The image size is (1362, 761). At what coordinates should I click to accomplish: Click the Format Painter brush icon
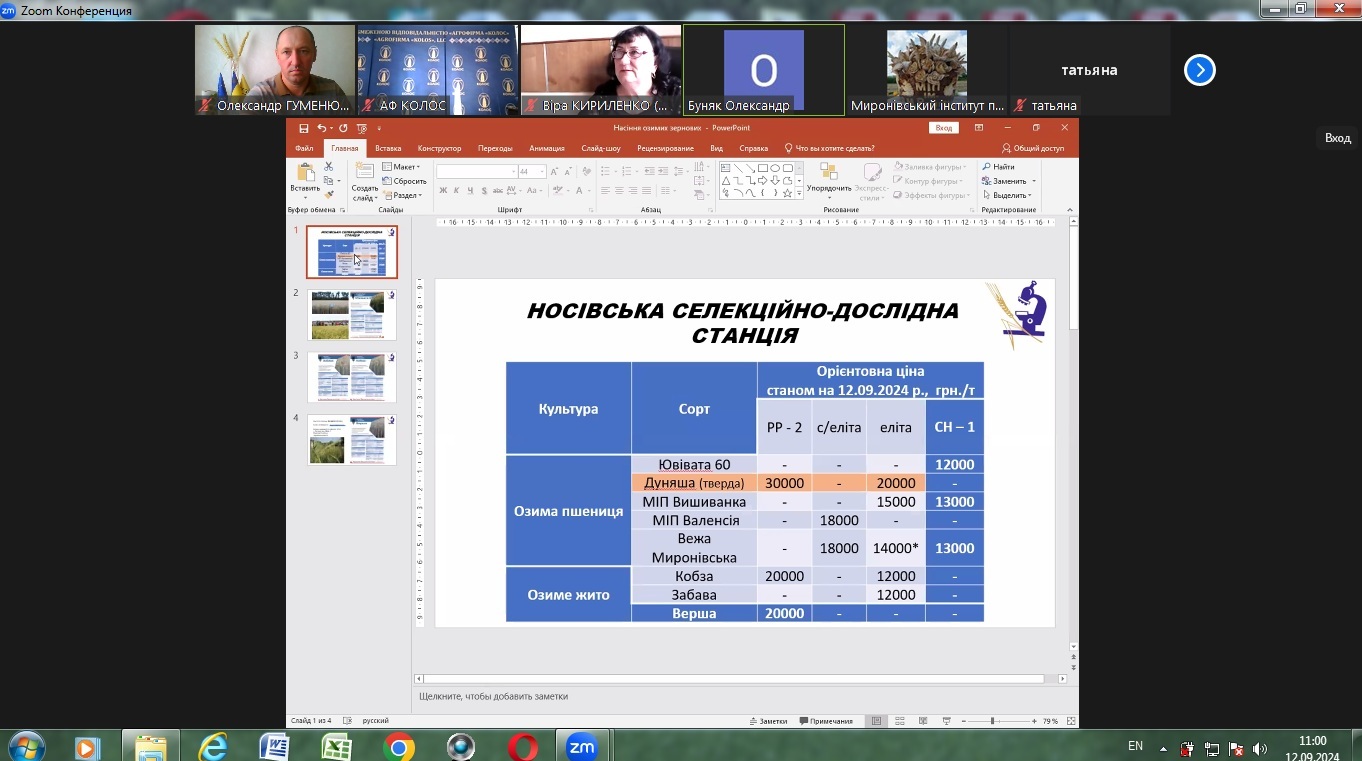tap(328, 194)
